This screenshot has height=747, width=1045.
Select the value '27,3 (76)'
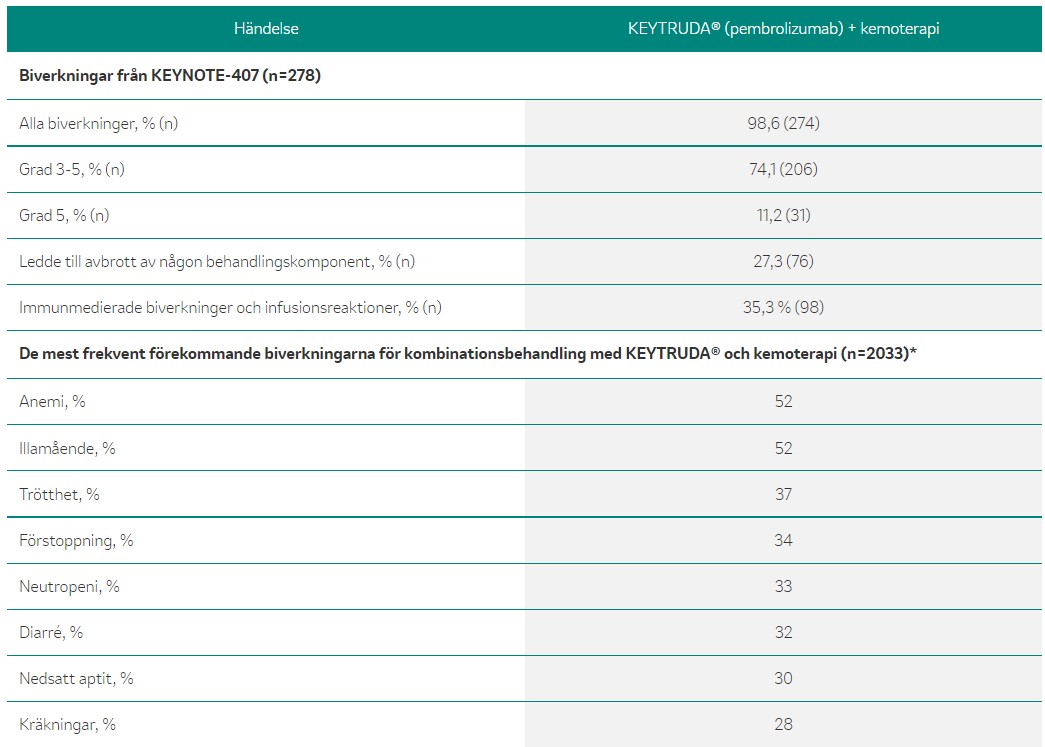[783, 261]
